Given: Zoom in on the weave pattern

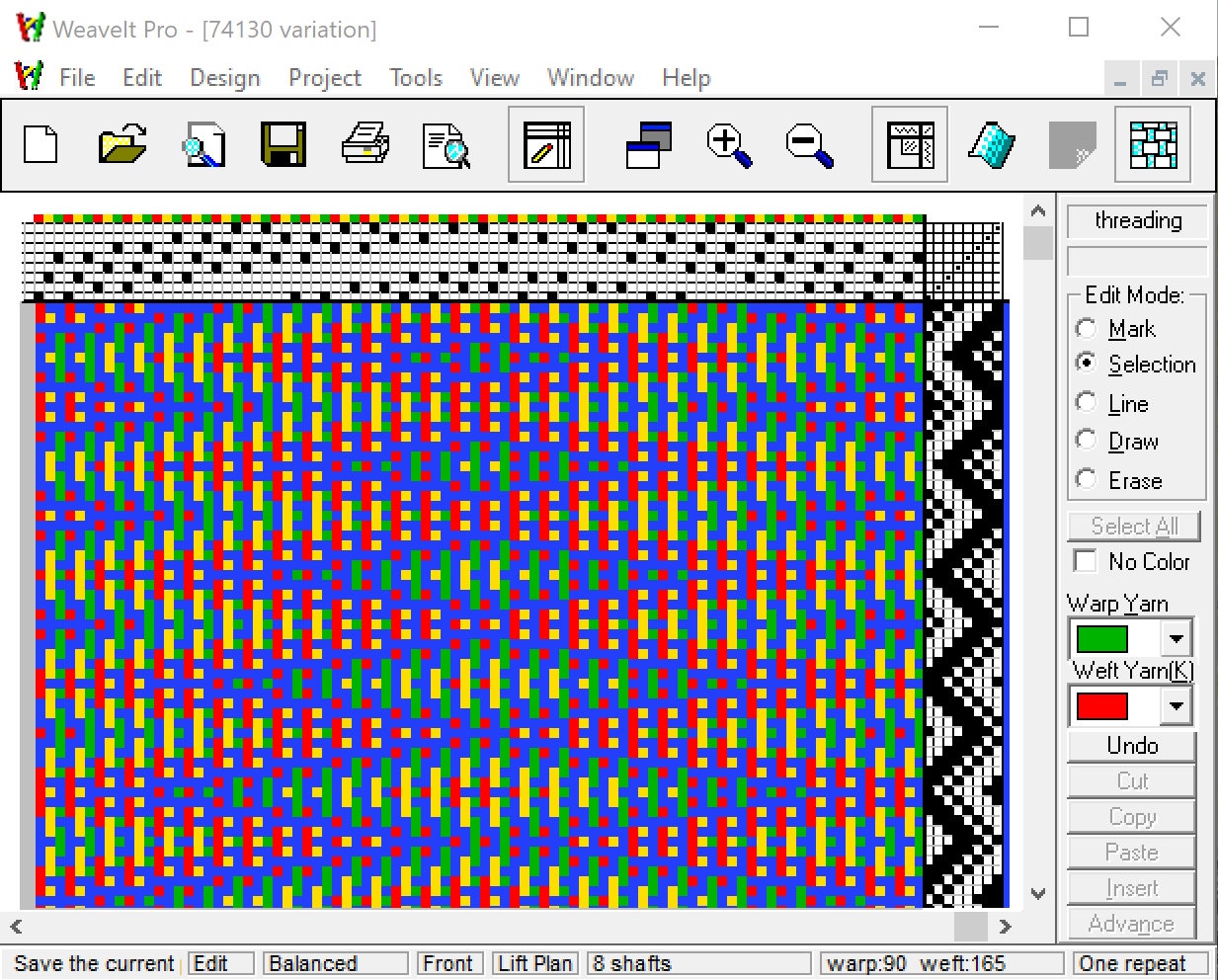Looking at the screenshot, I should pyautogui.click(x=728, y=144).
